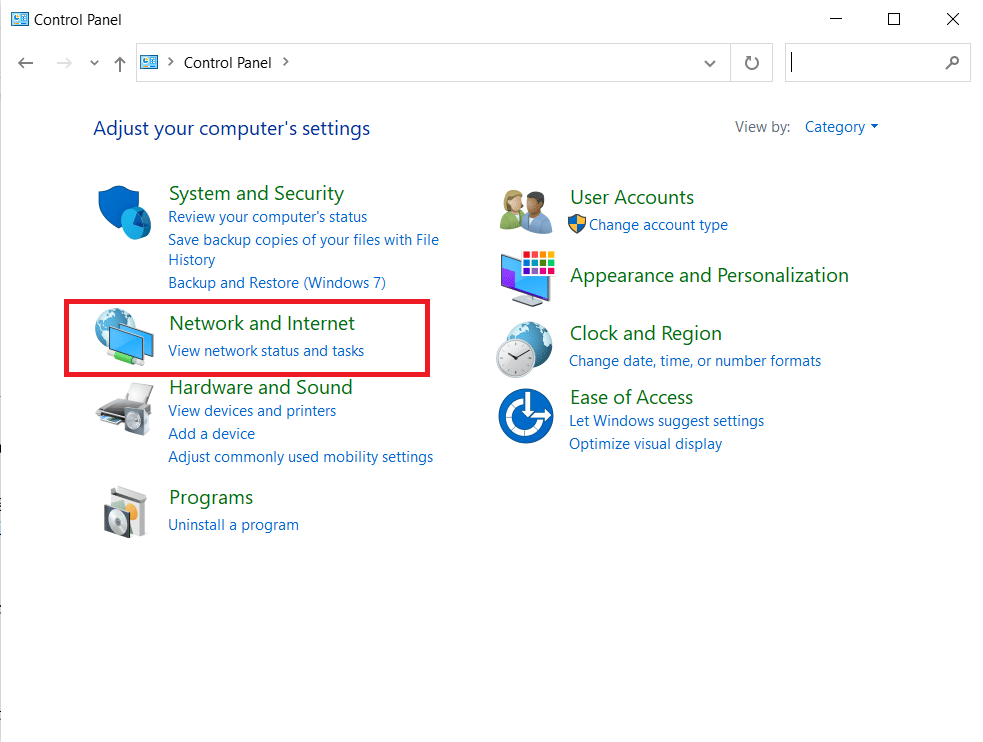Expand the address bar history dropdown
Image resolution: width=983 pixels, height=742 pixels.
(710, 63)
